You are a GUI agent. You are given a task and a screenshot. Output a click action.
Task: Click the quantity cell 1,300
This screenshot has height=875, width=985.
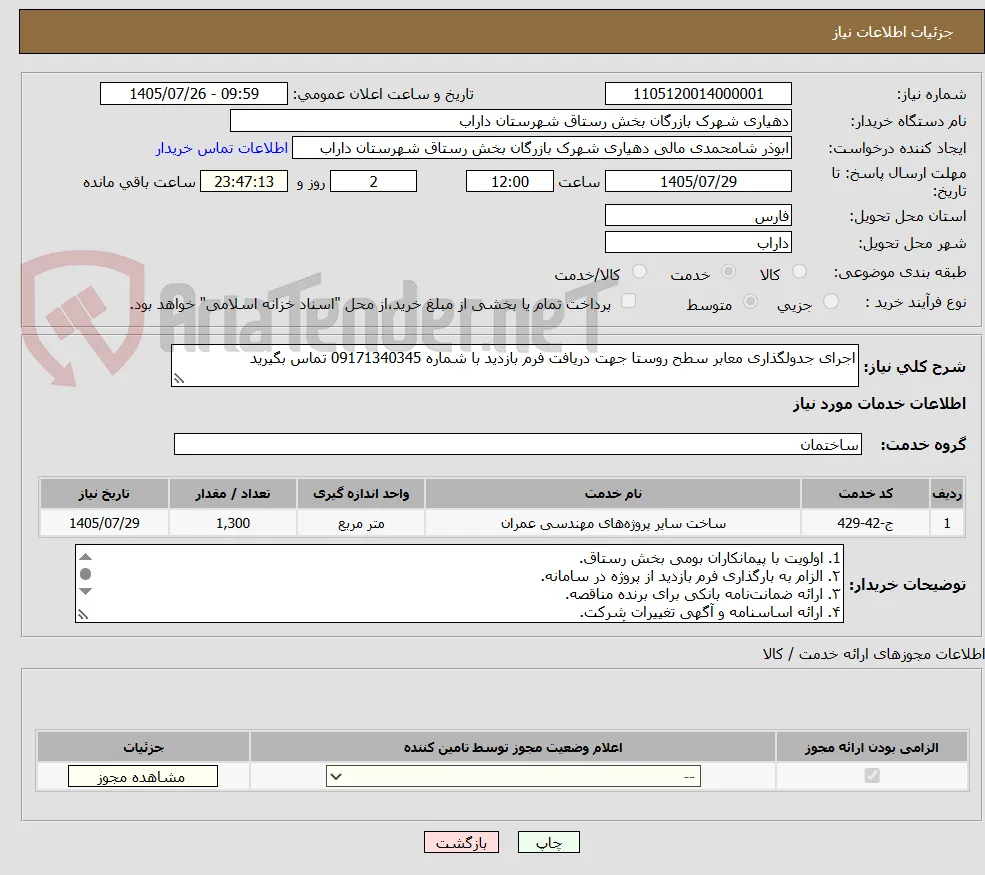pyautogui.click(x=232, y=523)
